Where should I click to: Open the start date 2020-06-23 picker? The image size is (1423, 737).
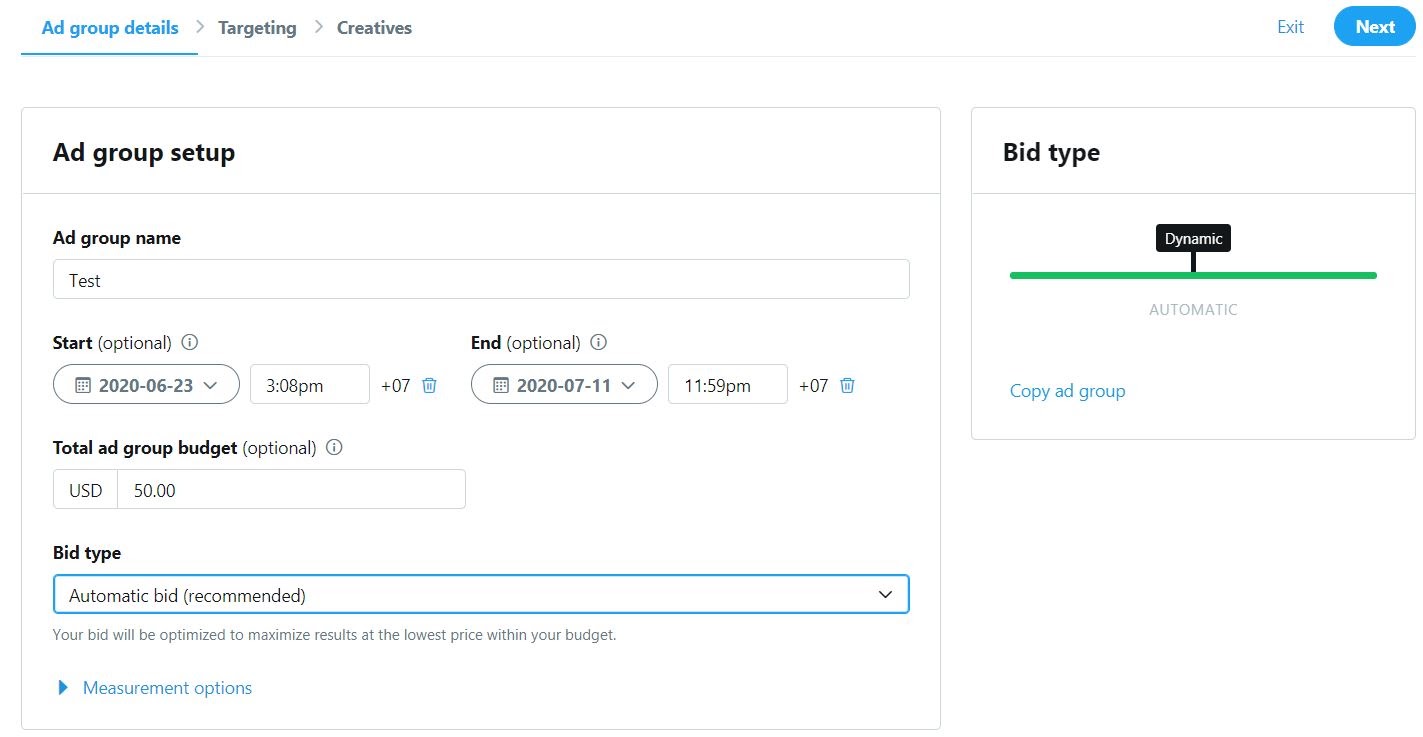[146, 385]
